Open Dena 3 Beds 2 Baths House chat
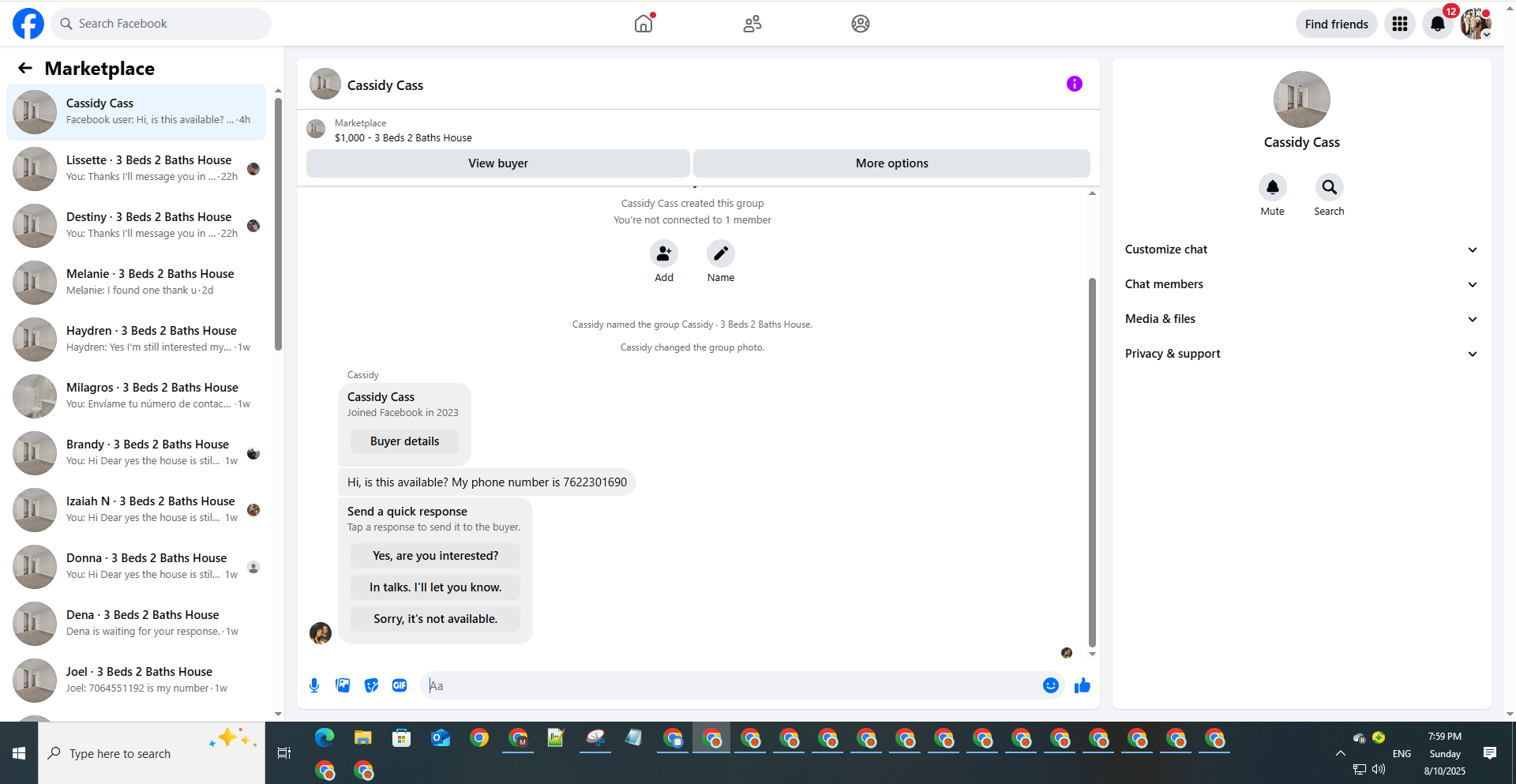This screenshot has width=1516, height=784. click(136, 624)
